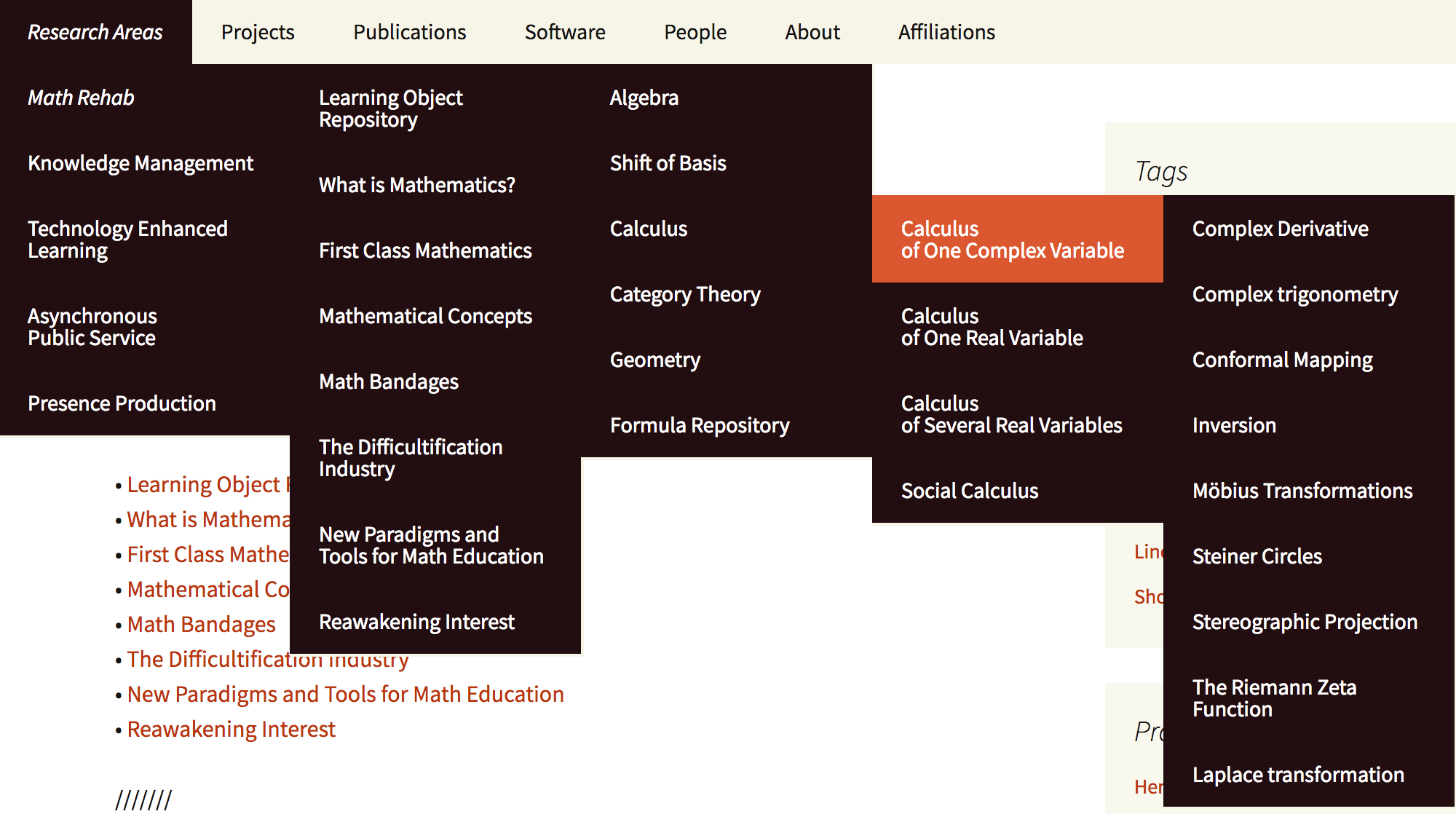
Task: Select Stereographic Projection from the flyout
Action: click(1305, 622)
